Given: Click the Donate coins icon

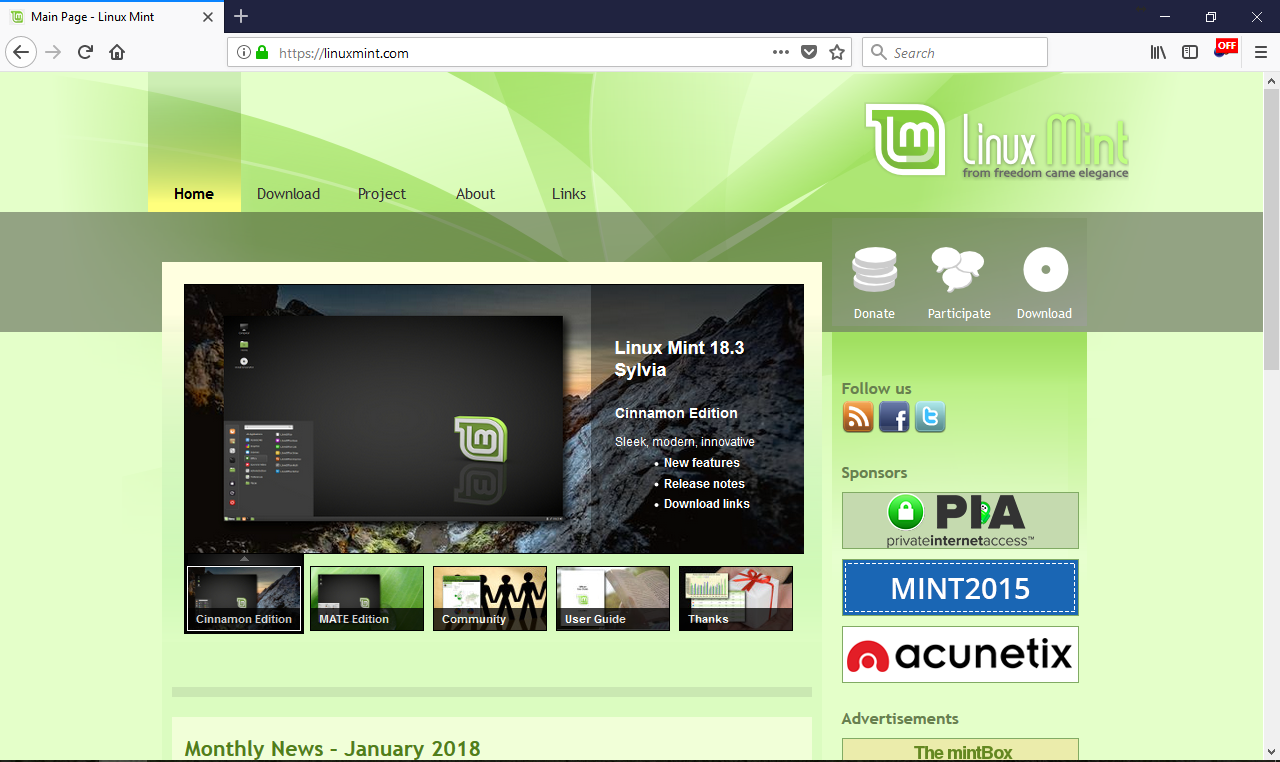Looking at the screenshot, I should point(874,271).
